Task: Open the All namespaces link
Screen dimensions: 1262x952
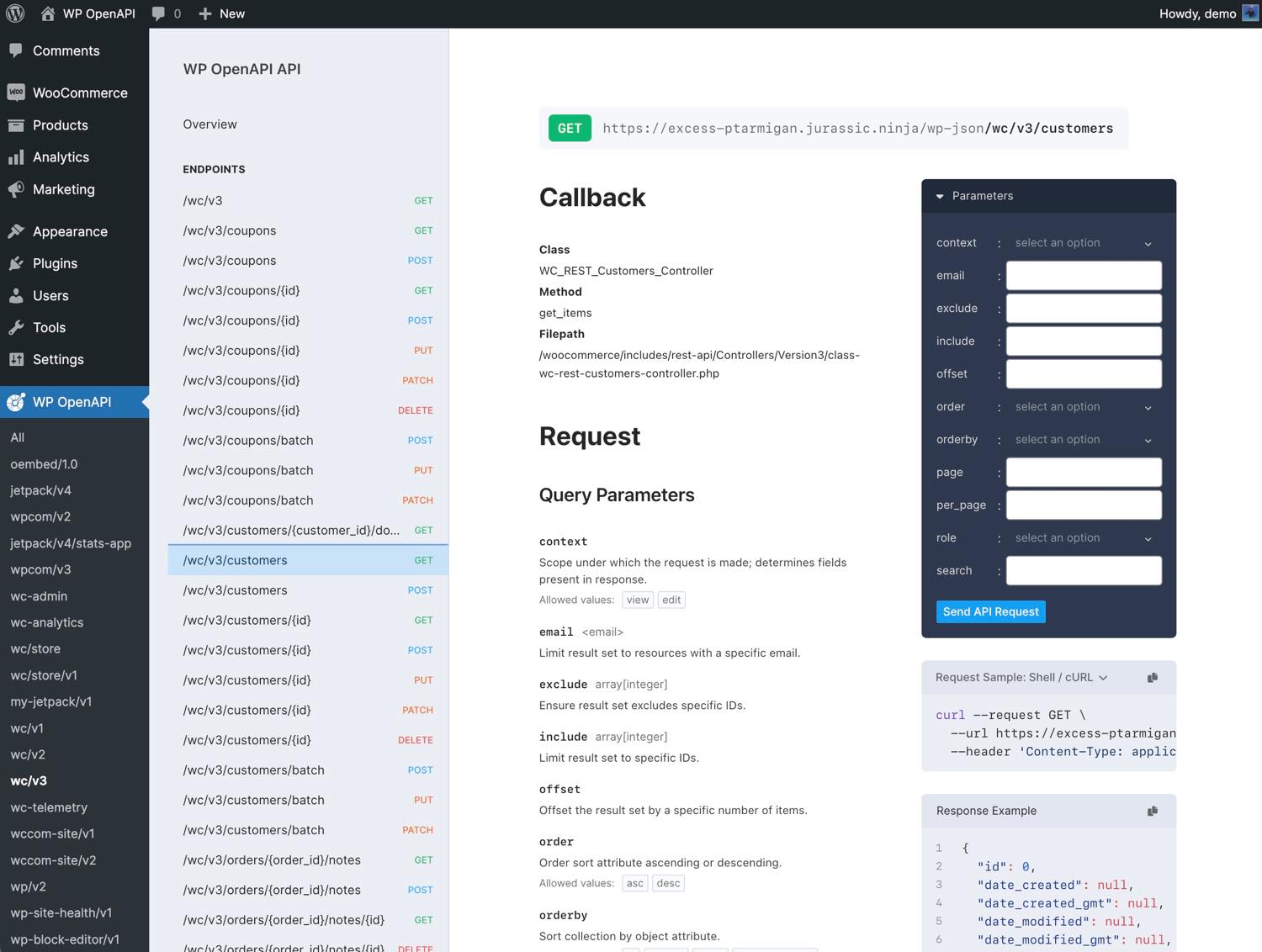Action: [x=18, y=437]
